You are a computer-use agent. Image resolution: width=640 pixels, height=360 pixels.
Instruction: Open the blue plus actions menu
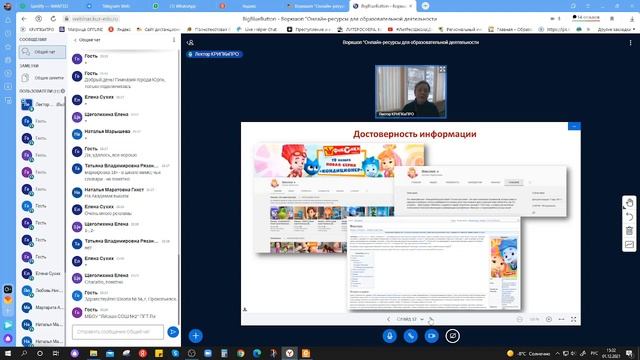coord(196,336)
